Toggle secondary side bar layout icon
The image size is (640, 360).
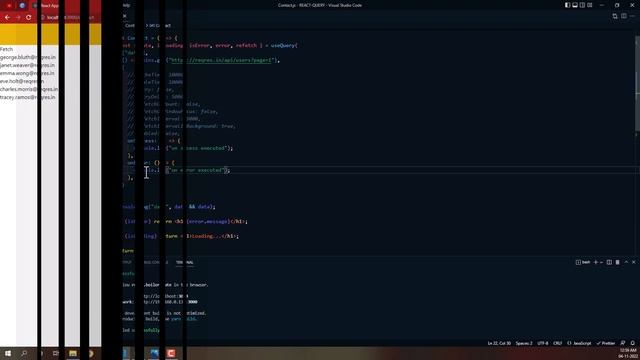click(x=582, y=5)
